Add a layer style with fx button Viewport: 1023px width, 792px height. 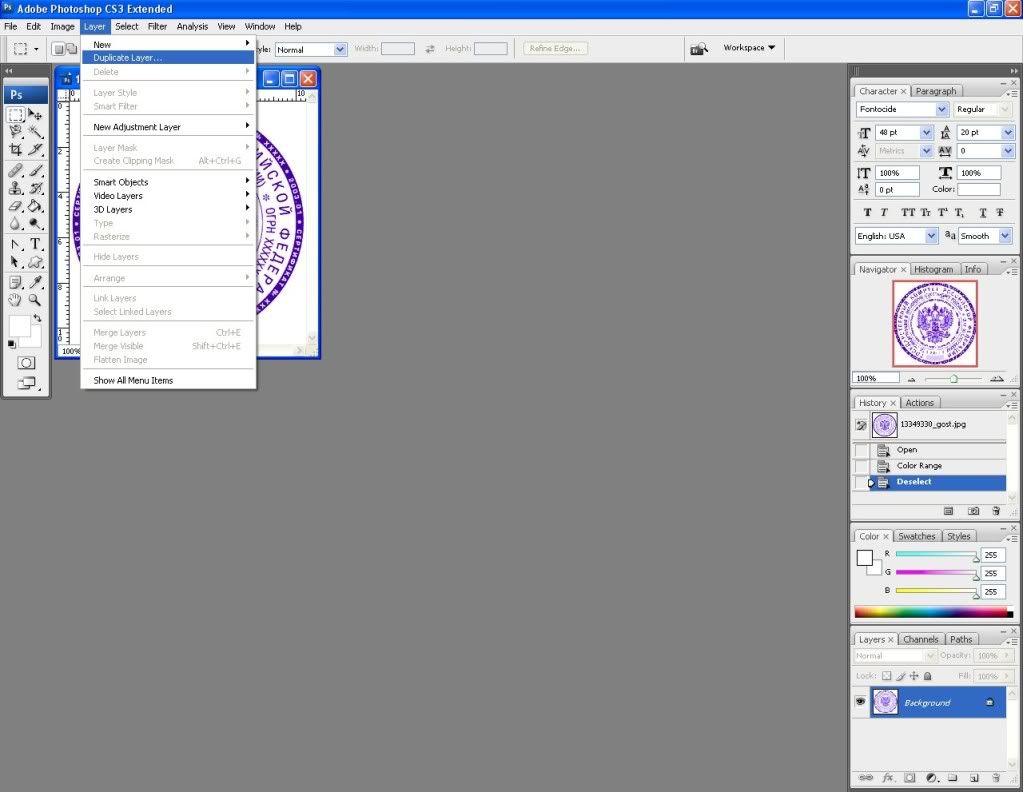pyautogui.click(x=887, y=778)
